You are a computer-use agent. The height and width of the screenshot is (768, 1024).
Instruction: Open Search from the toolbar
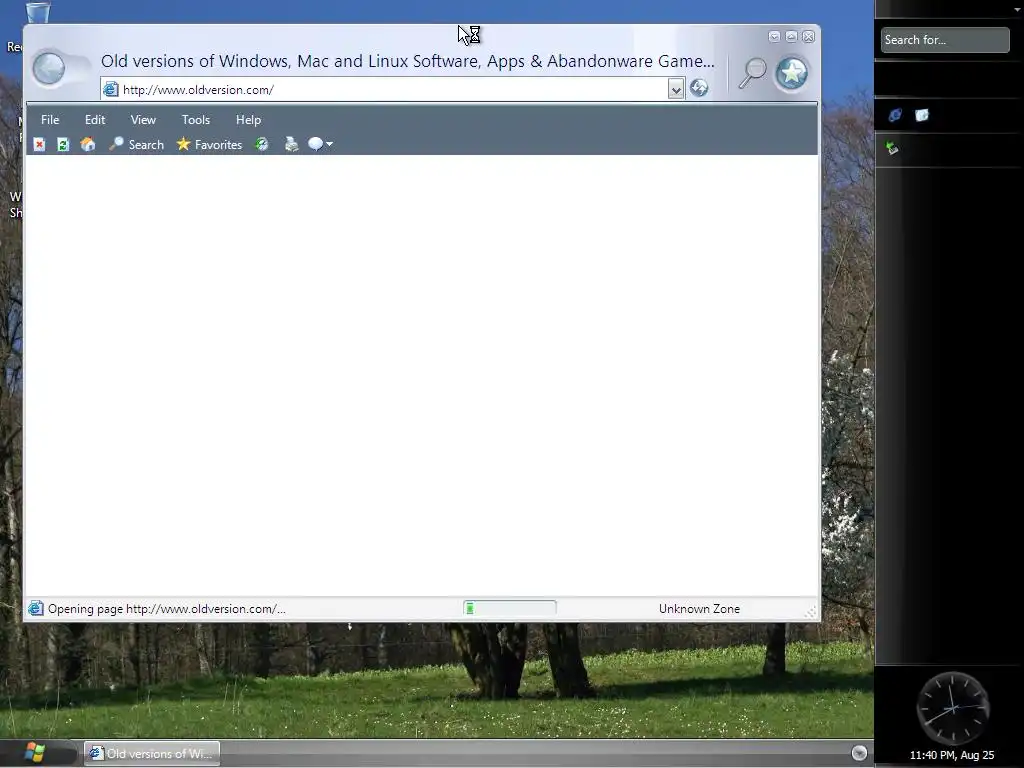136,144
